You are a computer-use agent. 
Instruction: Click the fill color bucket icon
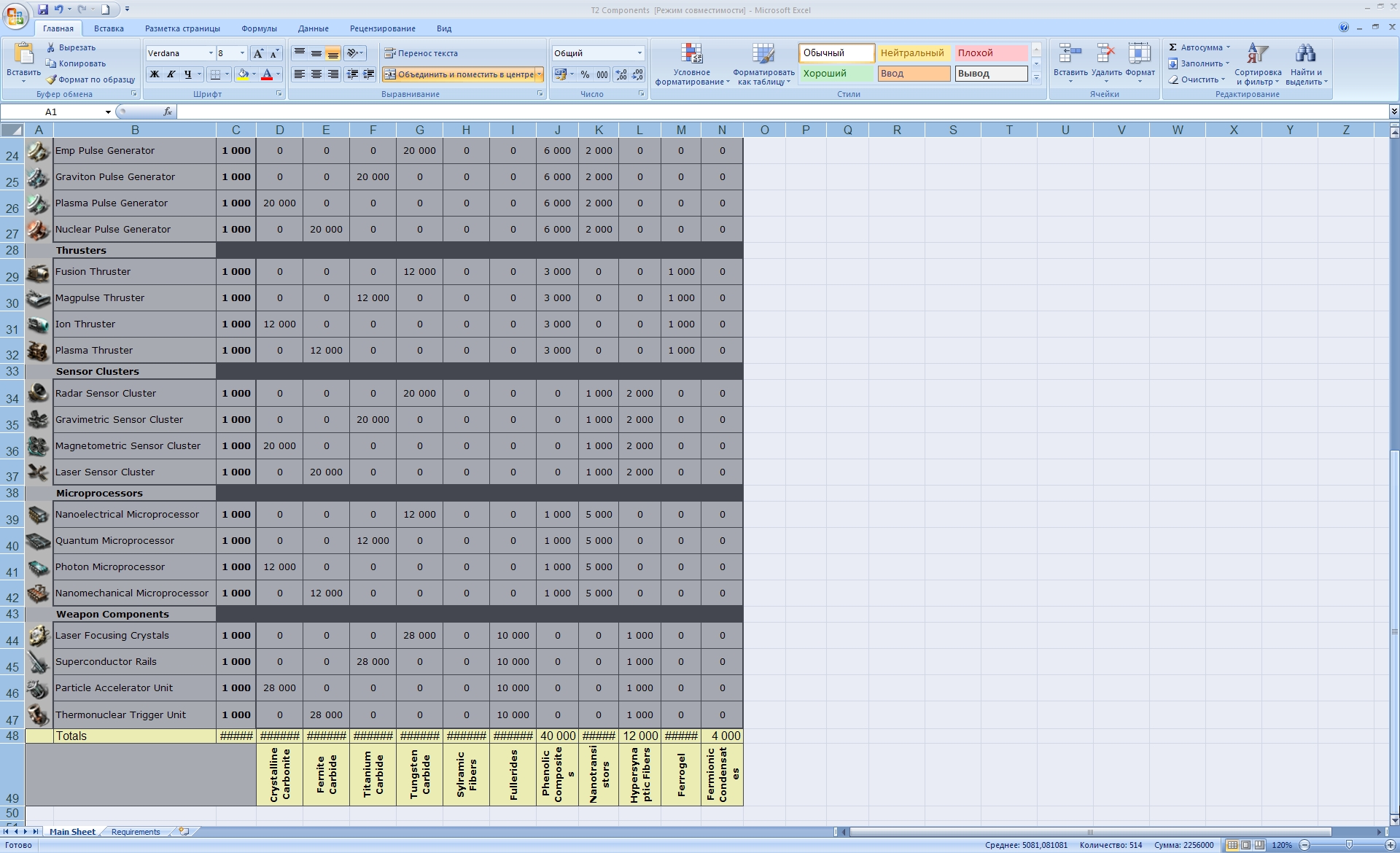point(243,74)
